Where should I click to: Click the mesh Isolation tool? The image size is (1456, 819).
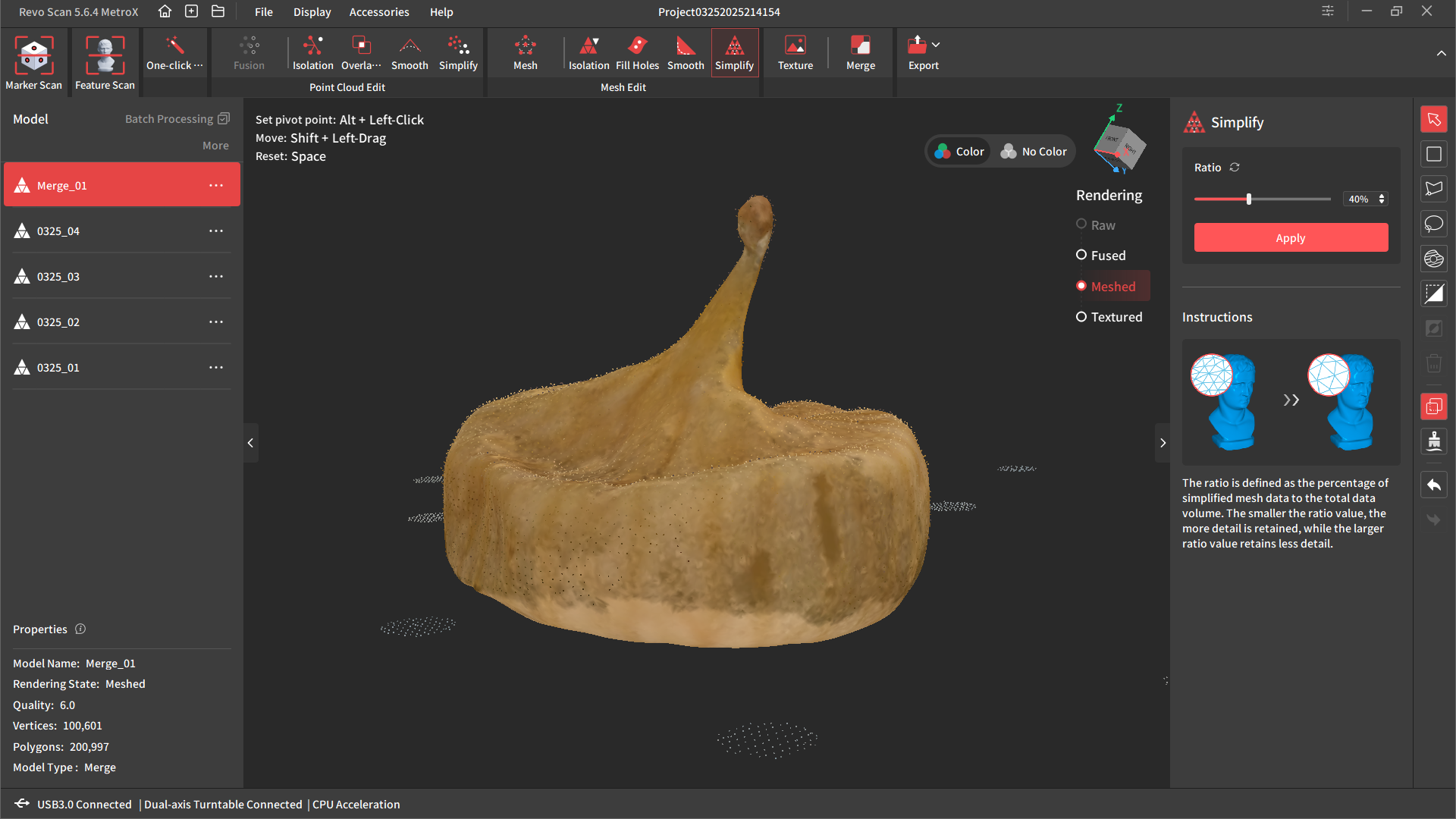tap(588, 53)
